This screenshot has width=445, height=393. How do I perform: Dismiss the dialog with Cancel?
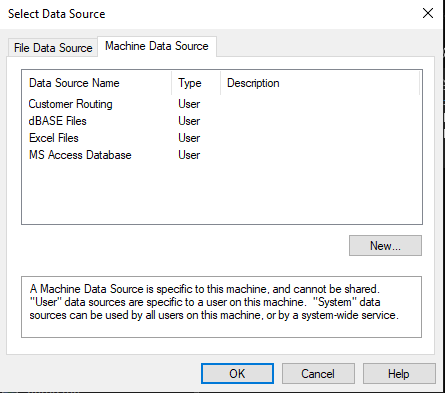(x=318, y=374)
